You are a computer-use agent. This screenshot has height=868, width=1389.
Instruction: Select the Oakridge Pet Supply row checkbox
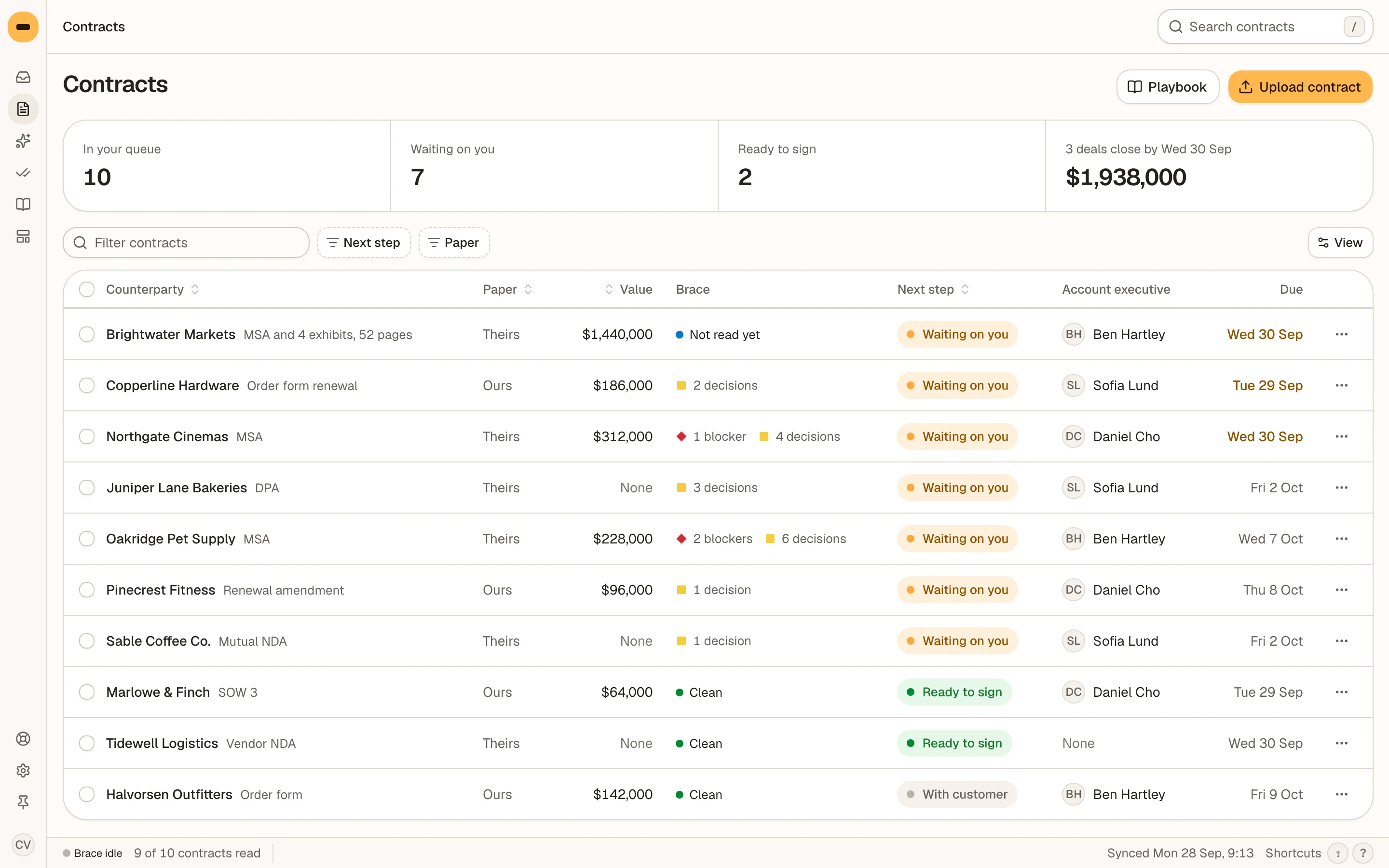pyautogui.click(x=87, y=539)
